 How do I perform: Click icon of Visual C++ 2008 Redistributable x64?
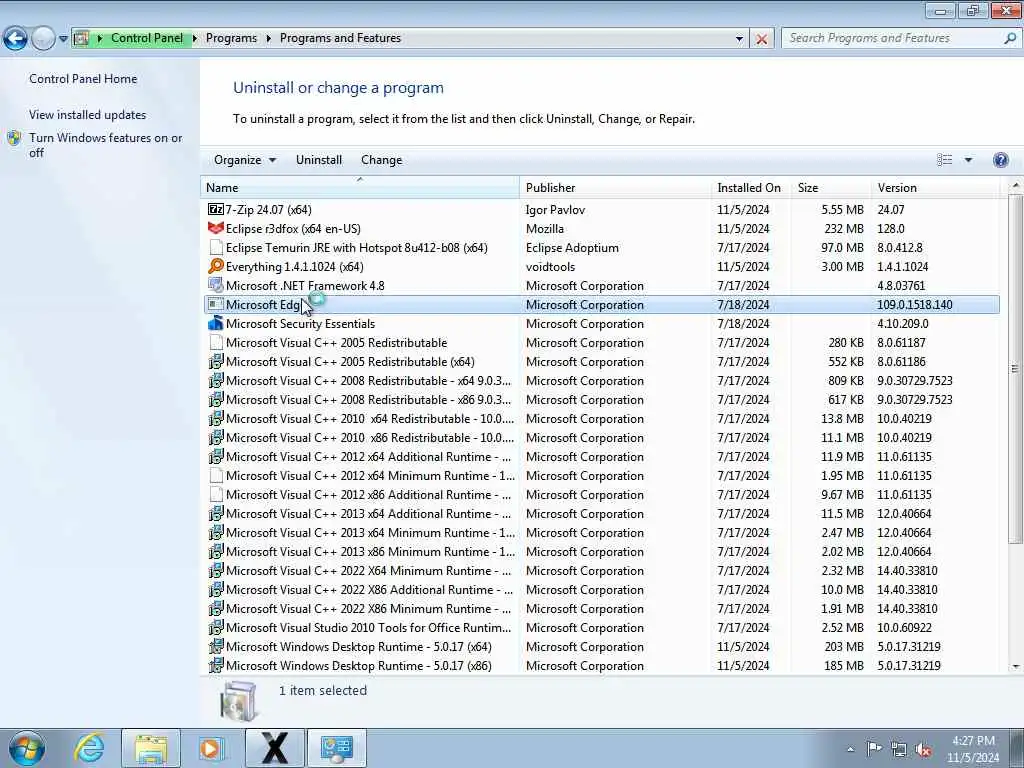click(216, 380)
